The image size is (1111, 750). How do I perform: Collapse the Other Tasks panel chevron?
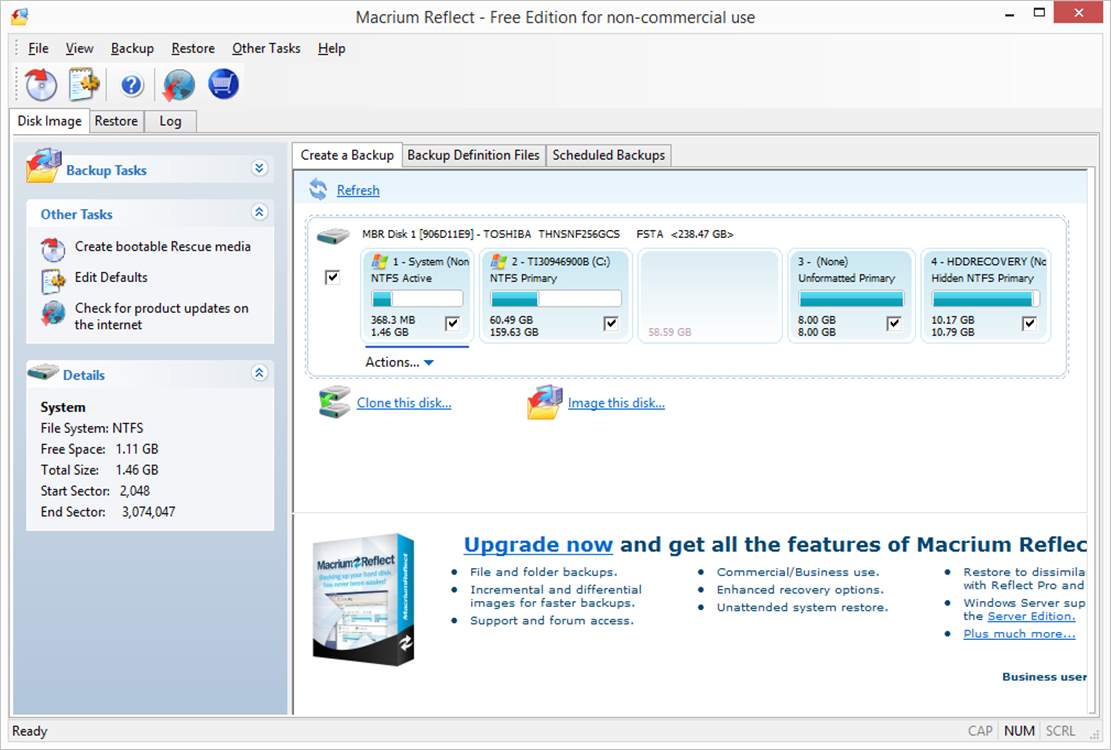click(259, 212)
